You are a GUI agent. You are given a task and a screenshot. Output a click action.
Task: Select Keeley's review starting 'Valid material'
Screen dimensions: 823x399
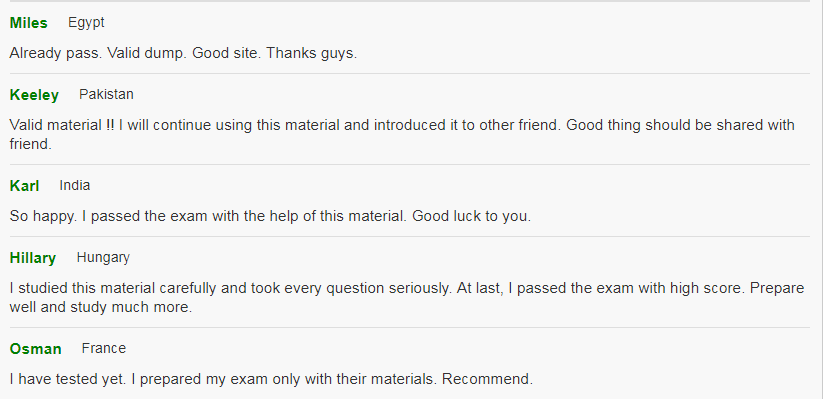(x=402, y=134)
